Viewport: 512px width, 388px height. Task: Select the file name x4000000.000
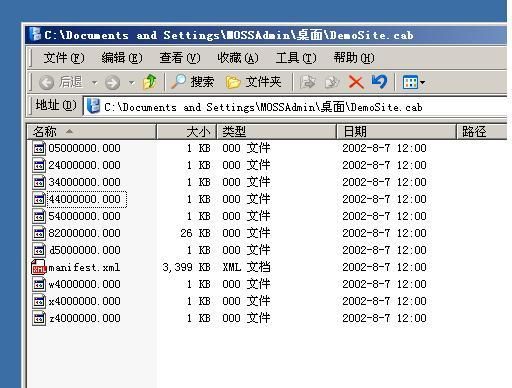tap(85, 301)
